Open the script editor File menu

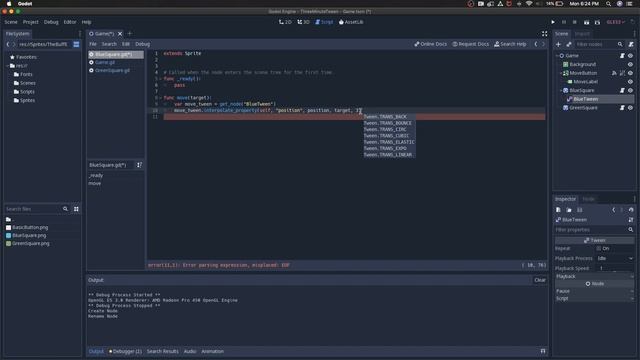pos(93,44)
